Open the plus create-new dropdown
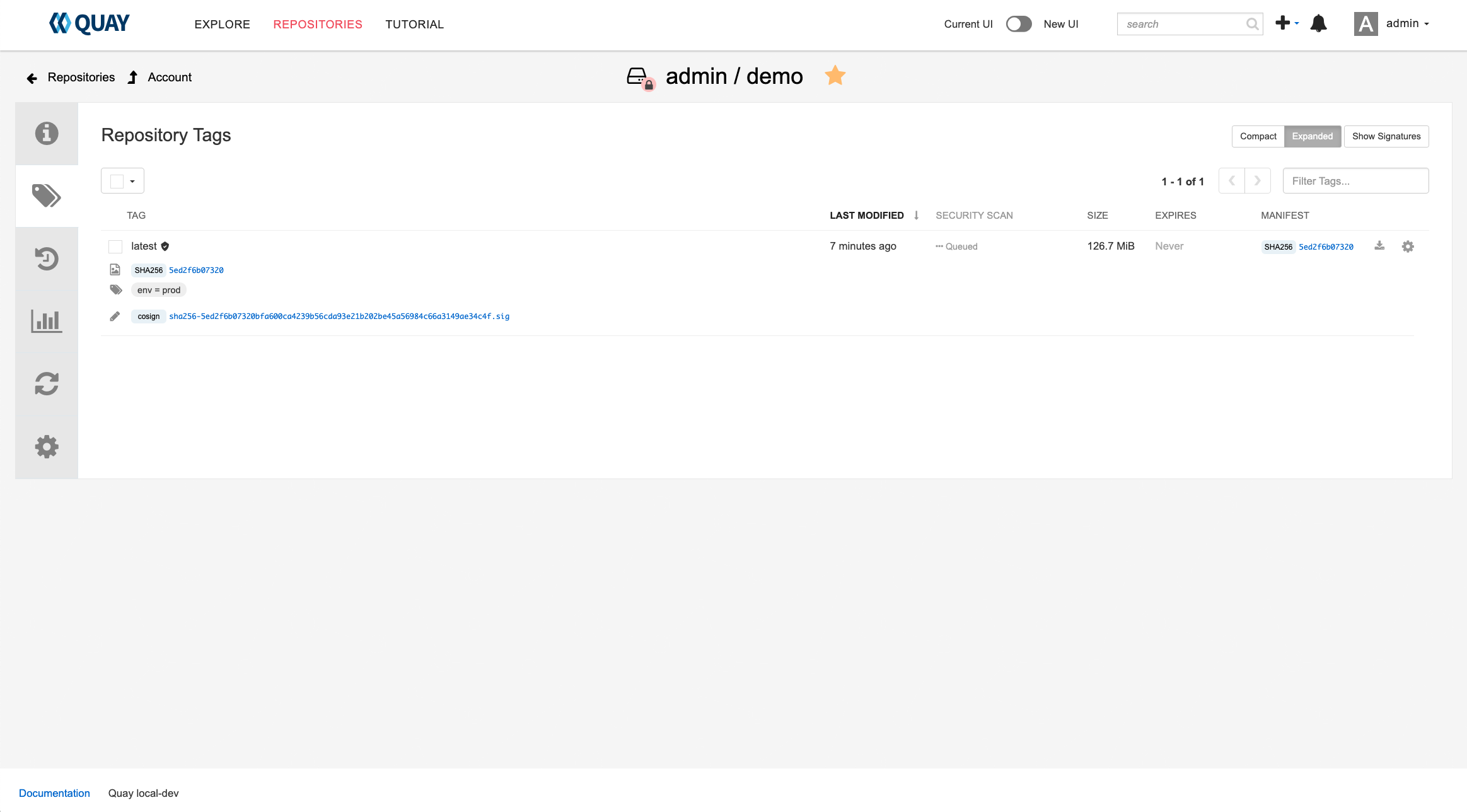The image size is (1467, 812). pyautogui.click(x=1286, y=23)
